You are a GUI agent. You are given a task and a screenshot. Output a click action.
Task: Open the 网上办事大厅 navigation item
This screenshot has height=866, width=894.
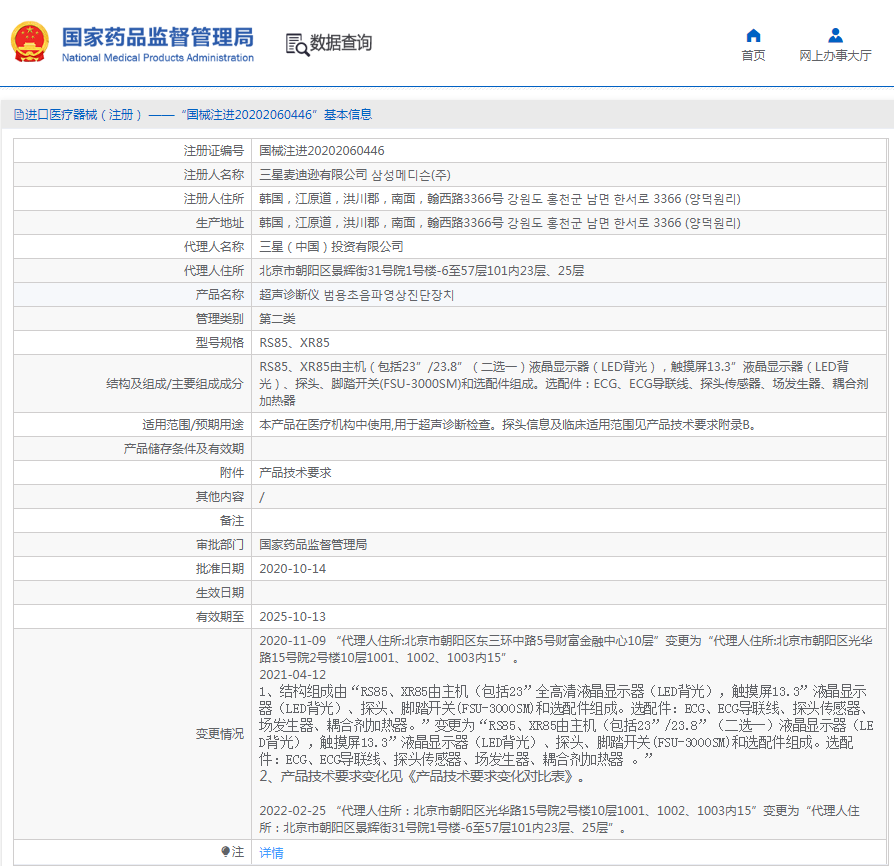click(x=835, y=57)
